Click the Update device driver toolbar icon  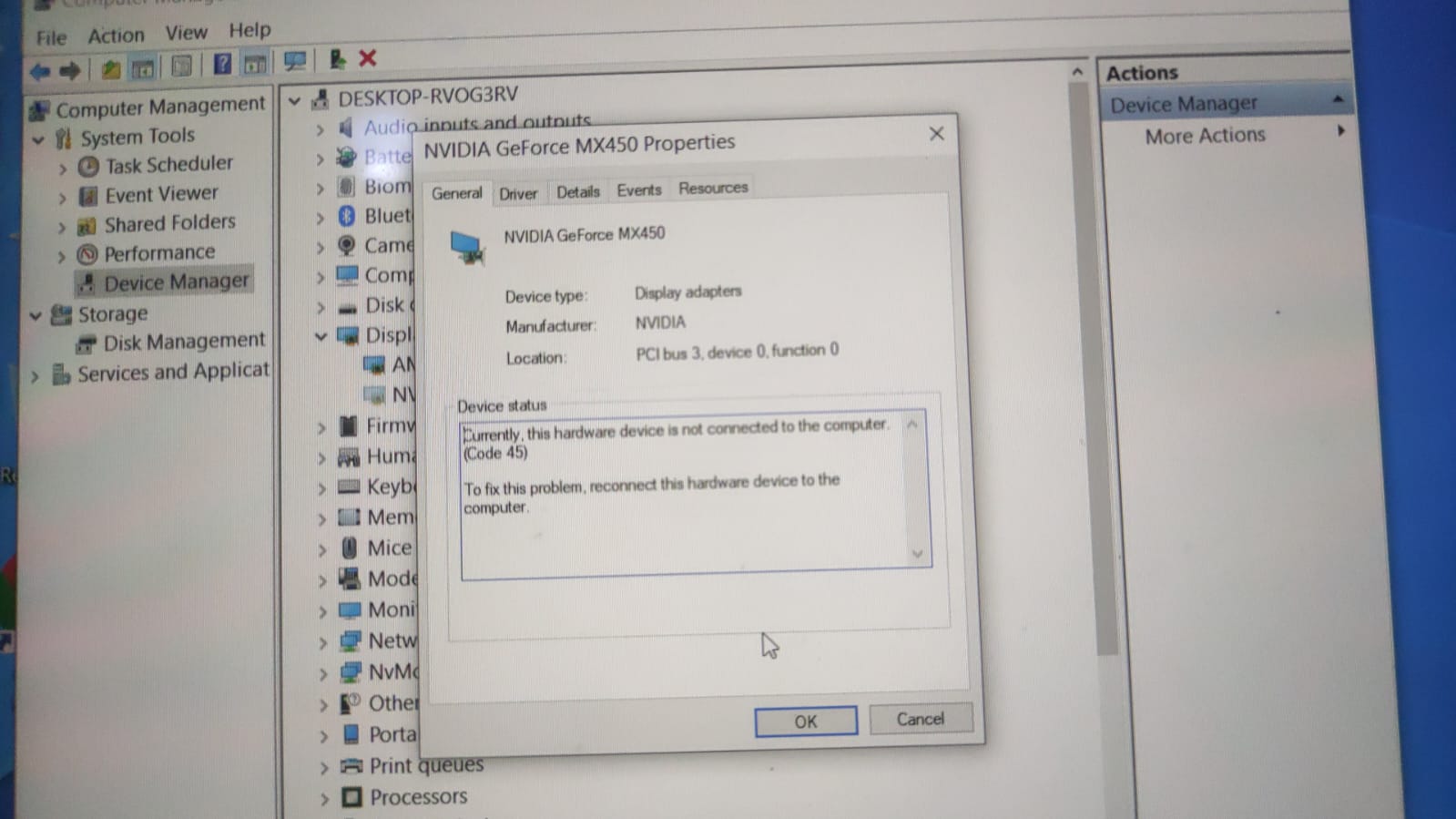337,60
